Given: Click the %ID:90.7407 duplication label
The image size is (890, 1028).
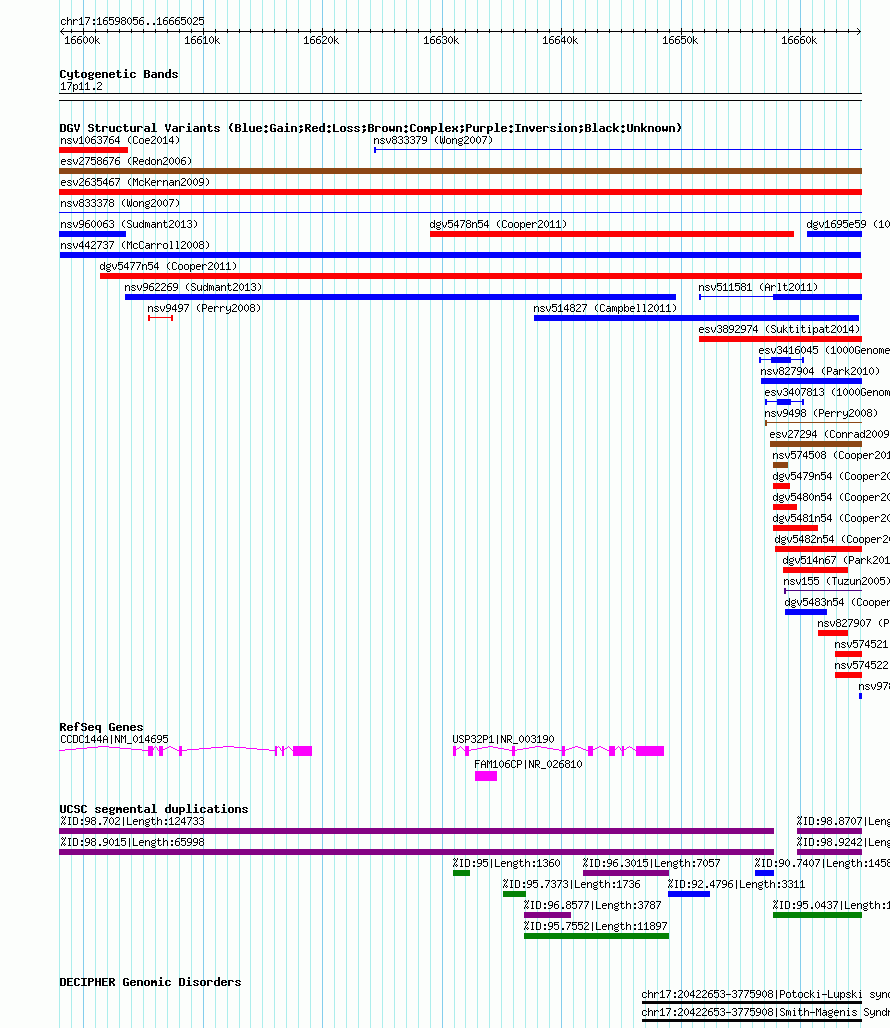Looking at the screenshot, I should coord(822,863).
